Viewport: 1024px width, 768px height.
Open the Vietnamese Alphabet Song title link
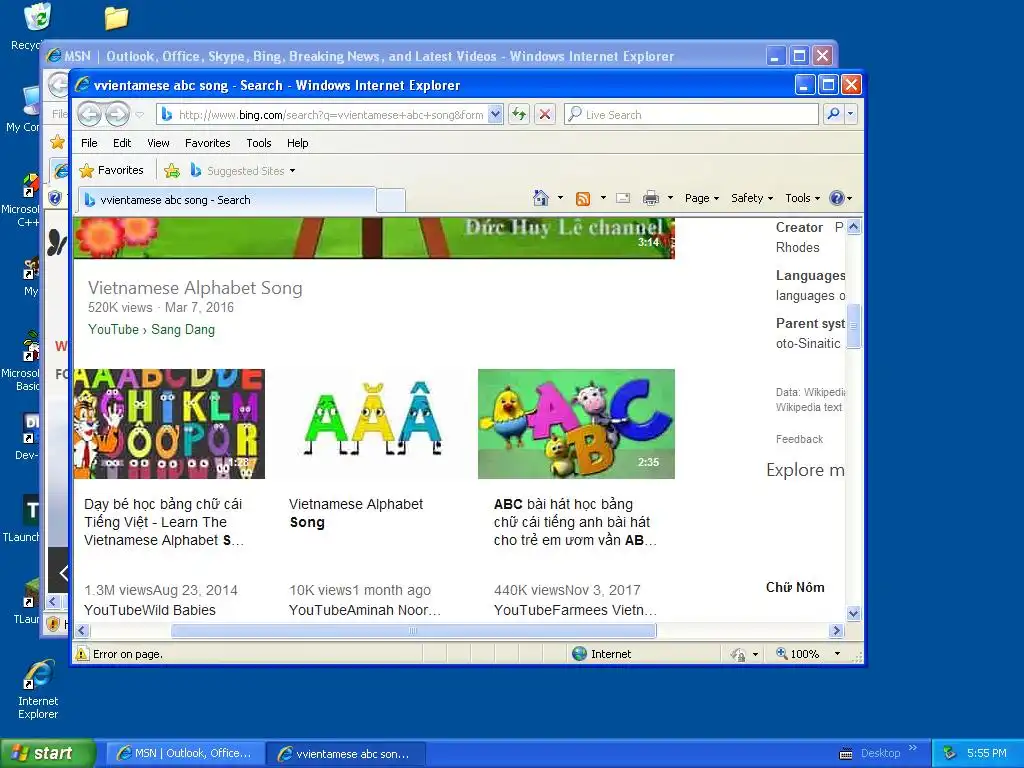(195, 288)
